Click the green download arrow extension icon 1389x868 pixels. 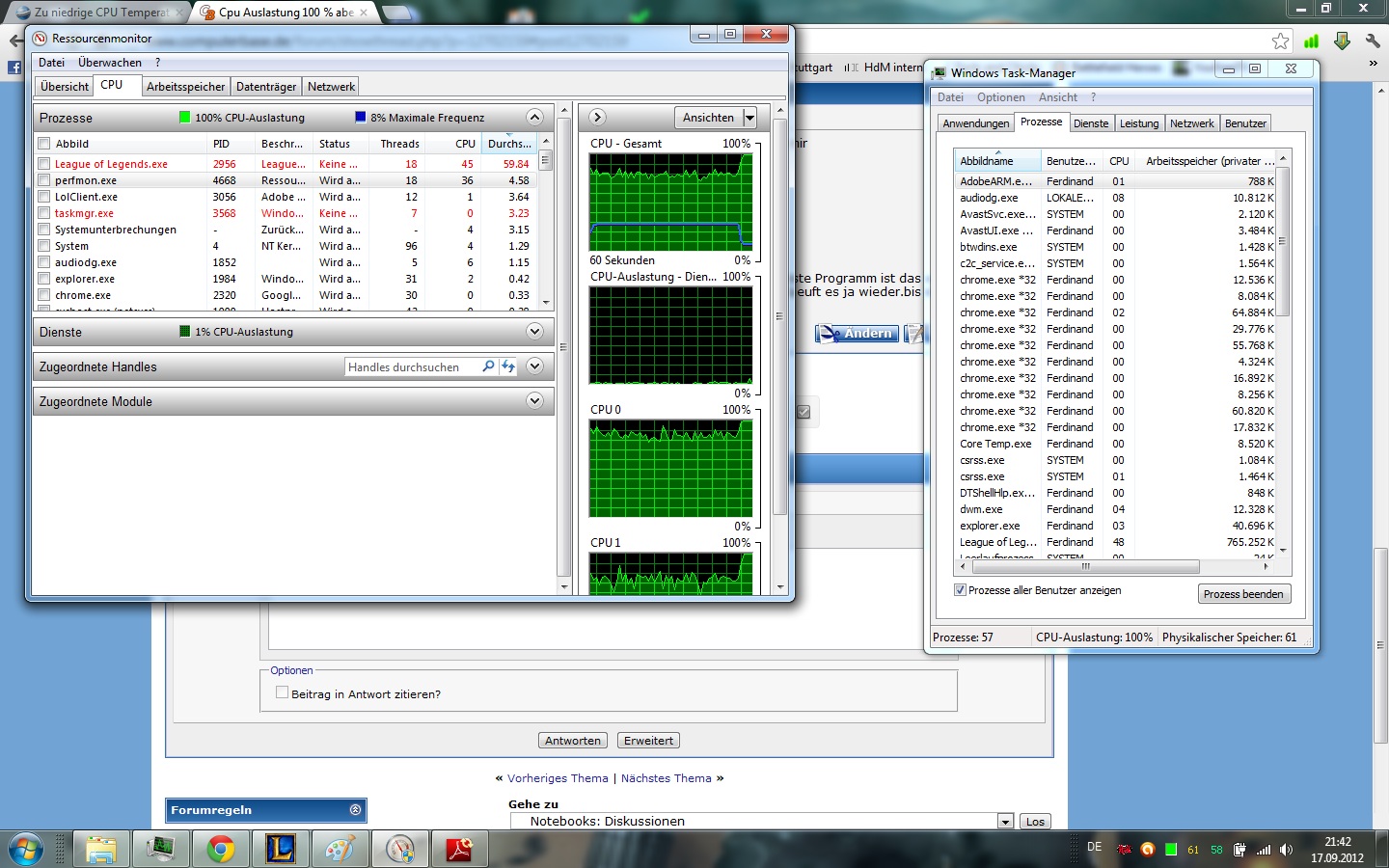[1342, 41]
